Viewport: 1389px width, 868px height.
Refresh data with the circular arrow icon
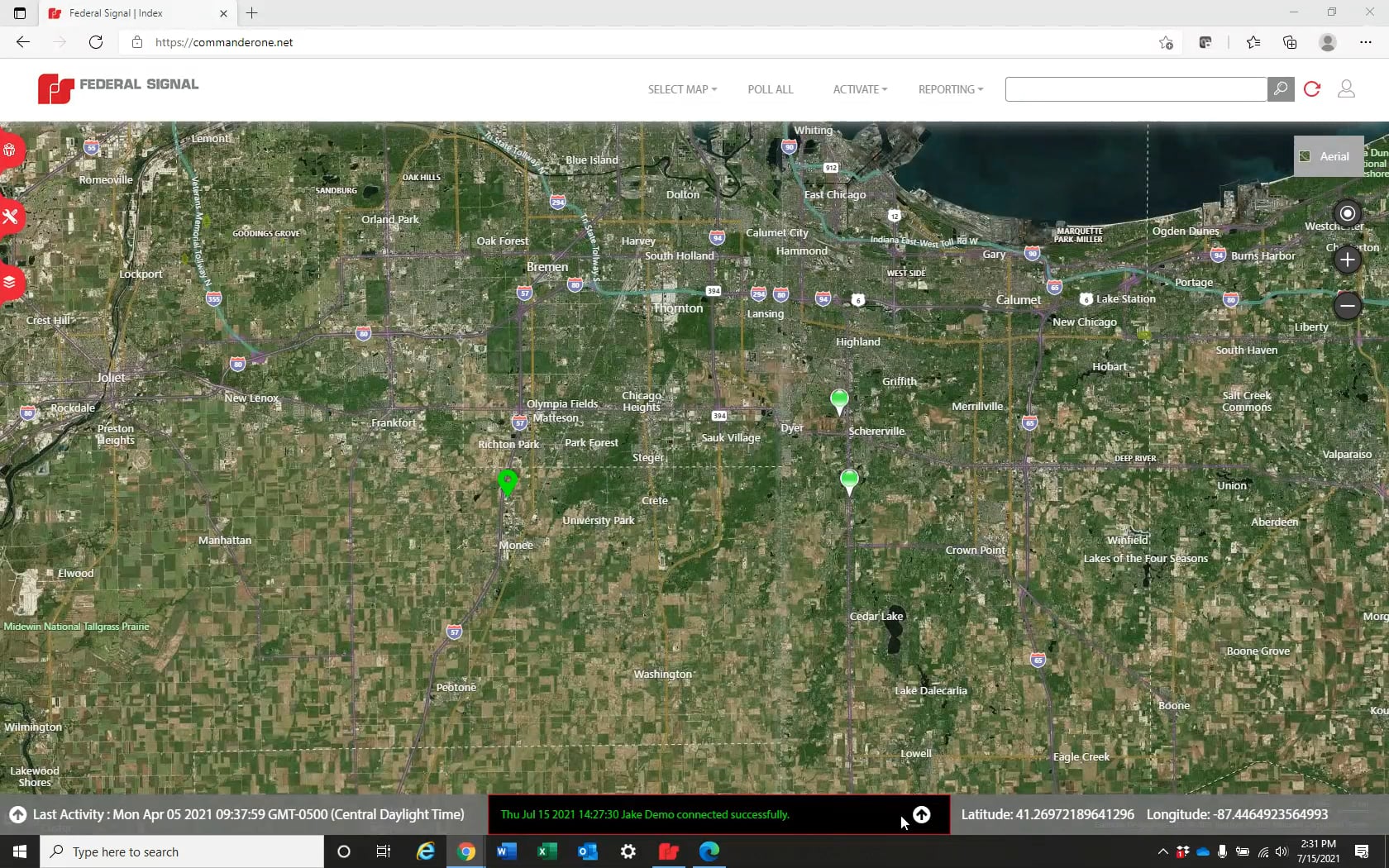1312,89
